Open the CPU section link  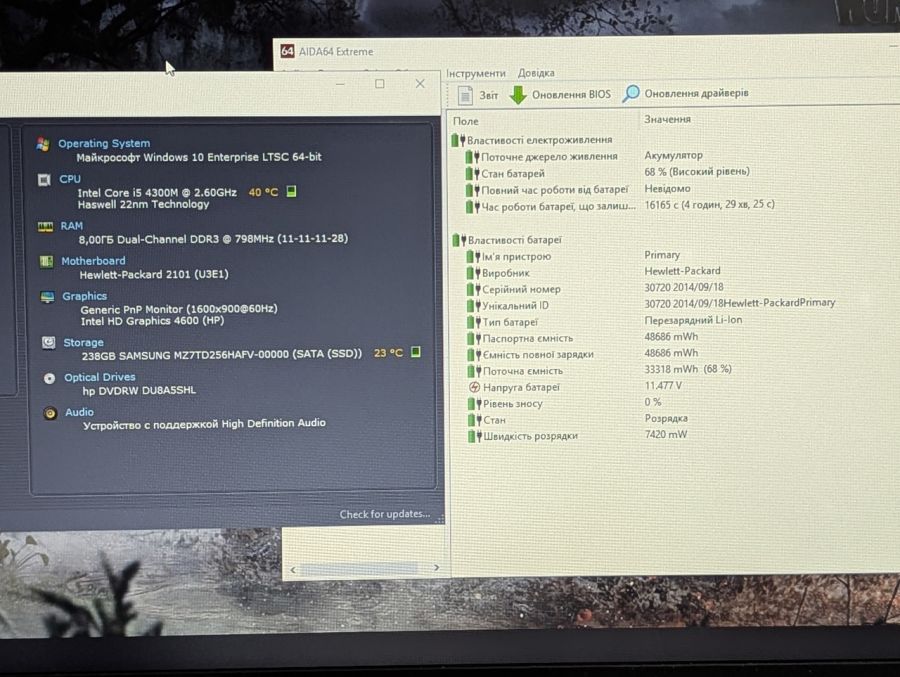pos(70,179)
